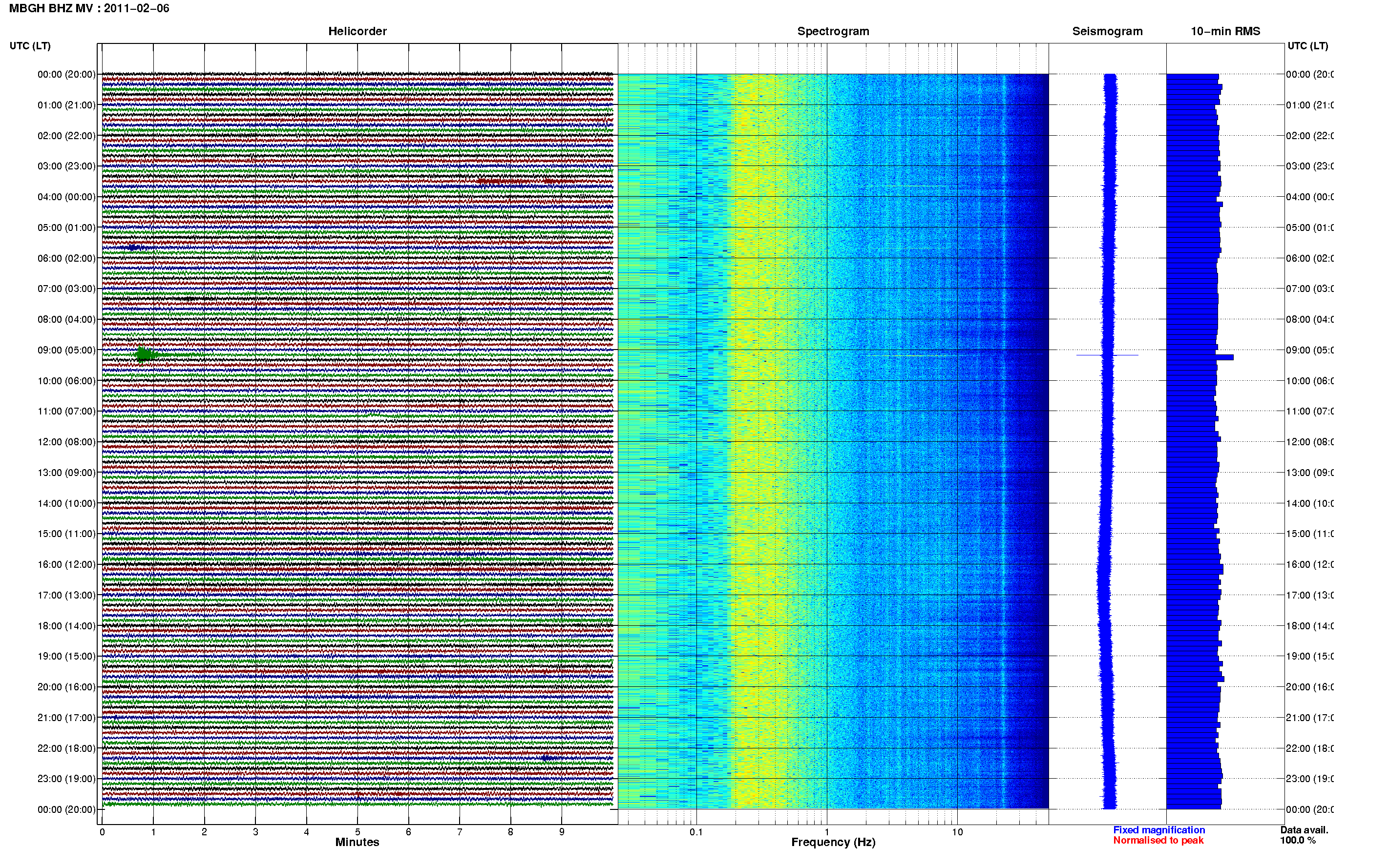
Task: Click the Frequency (Hz) axis title
Action: click(x=833, y=842)
